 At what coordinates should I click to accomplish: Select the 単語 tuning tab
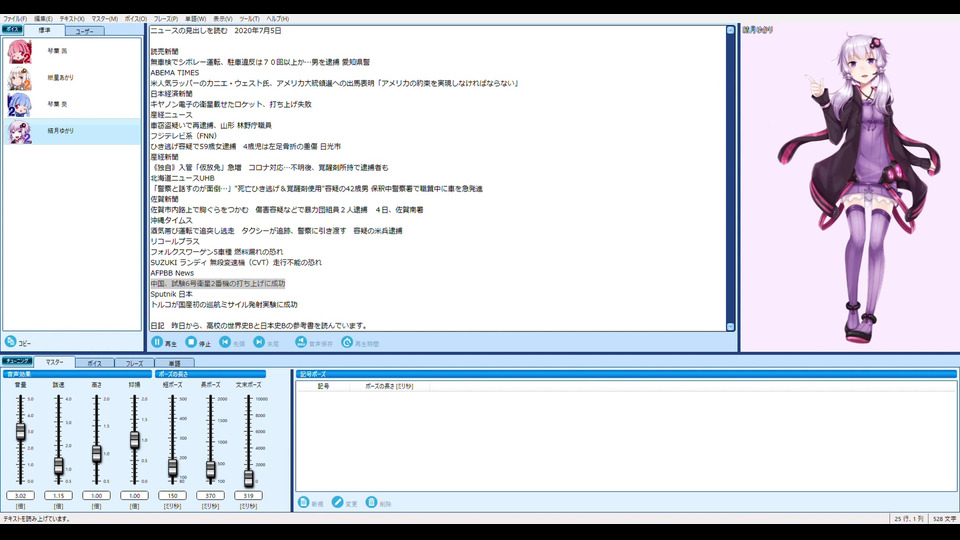click(174, 363)
